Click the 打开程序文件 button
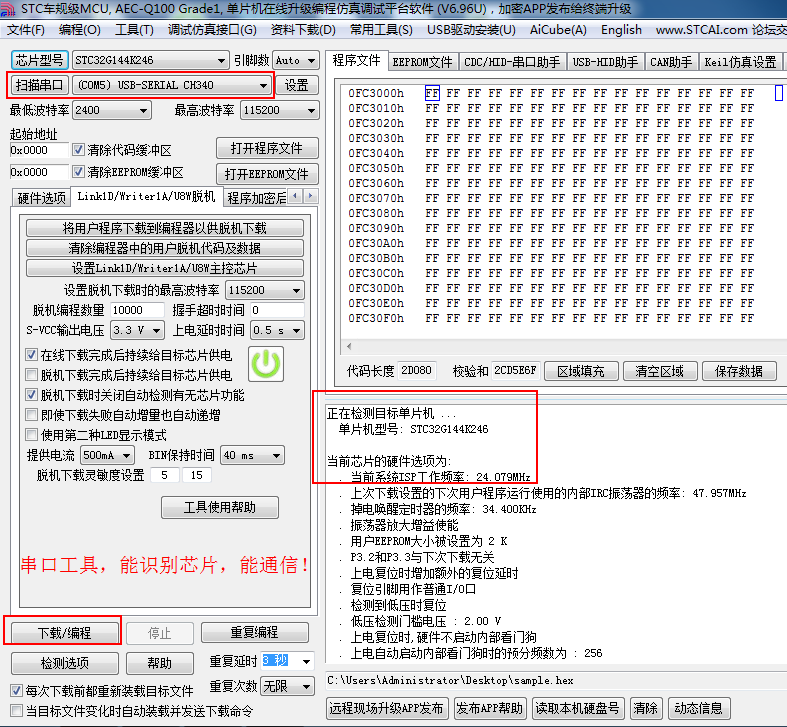This screenshot has width=787, height=727. tap(267, 148)
